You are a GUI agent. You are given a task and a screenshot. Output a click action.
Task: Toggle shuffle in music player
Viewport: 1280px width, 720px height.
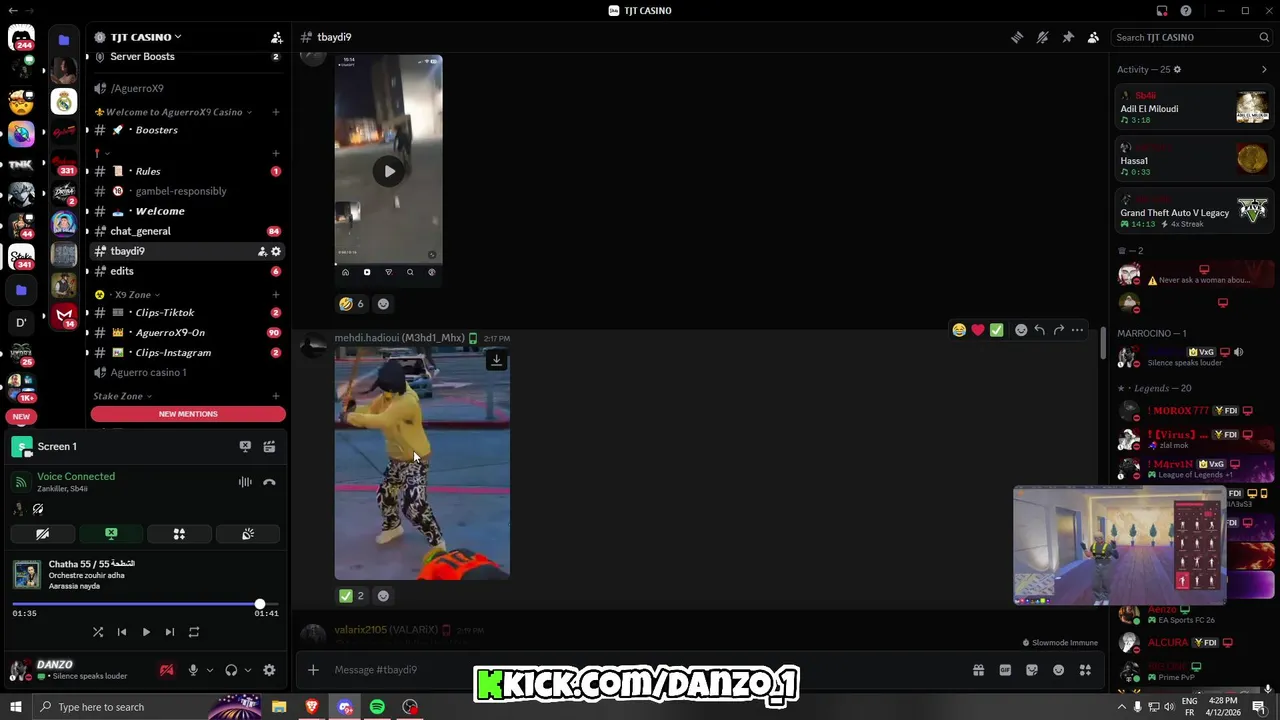coord(98,632)
